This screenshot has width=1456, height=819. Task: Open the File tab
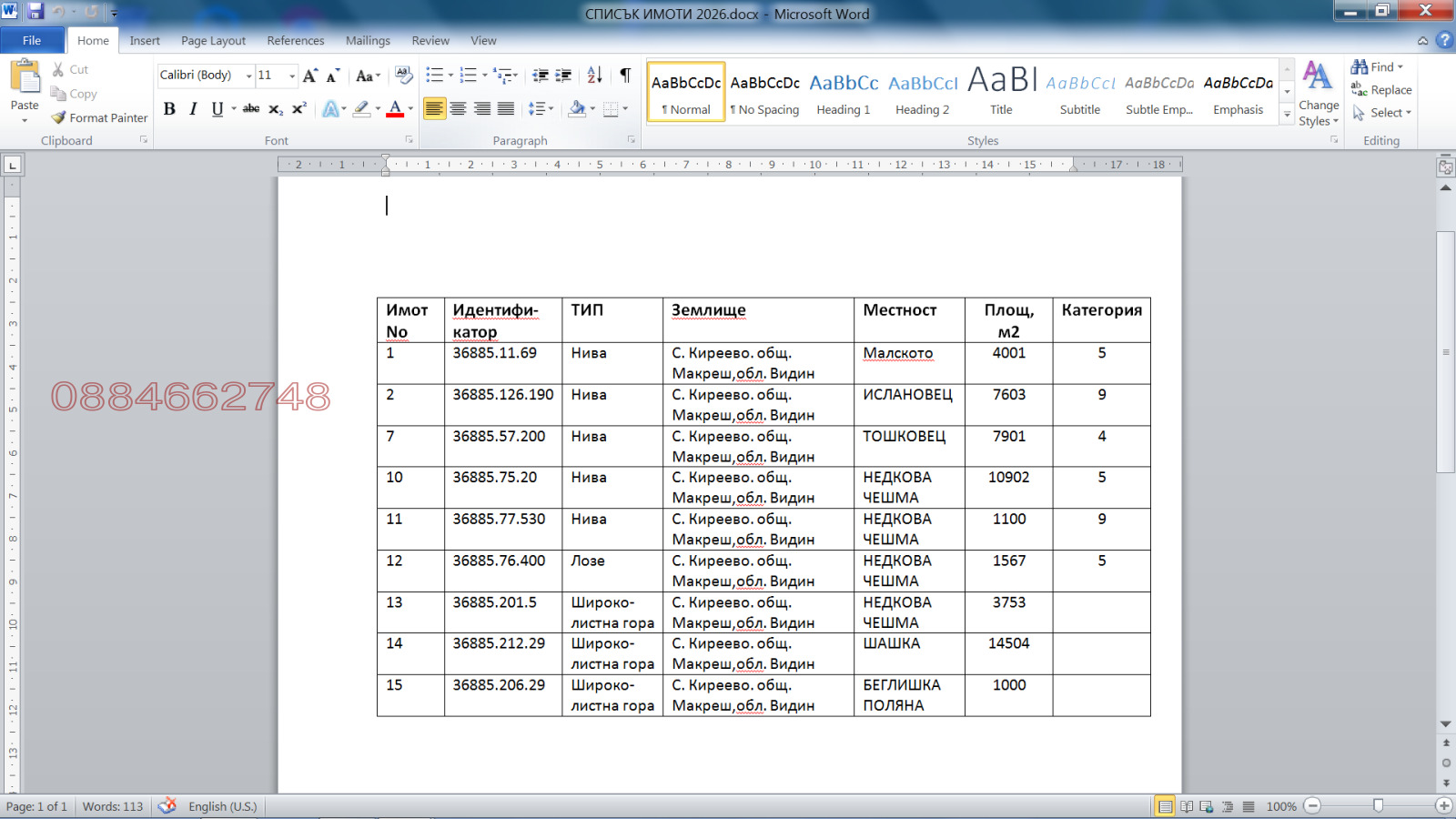32,40
